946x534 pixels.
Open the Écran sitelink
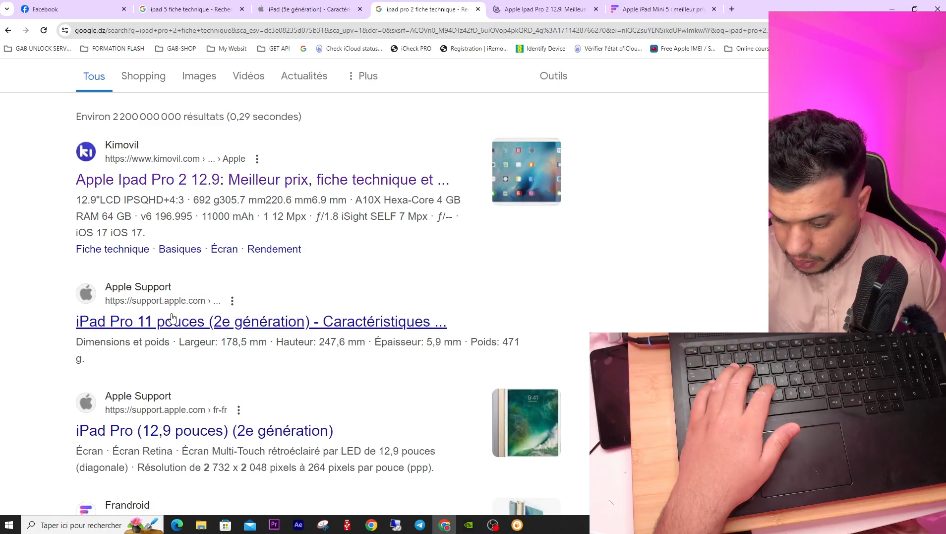click(x=224, y=249)
